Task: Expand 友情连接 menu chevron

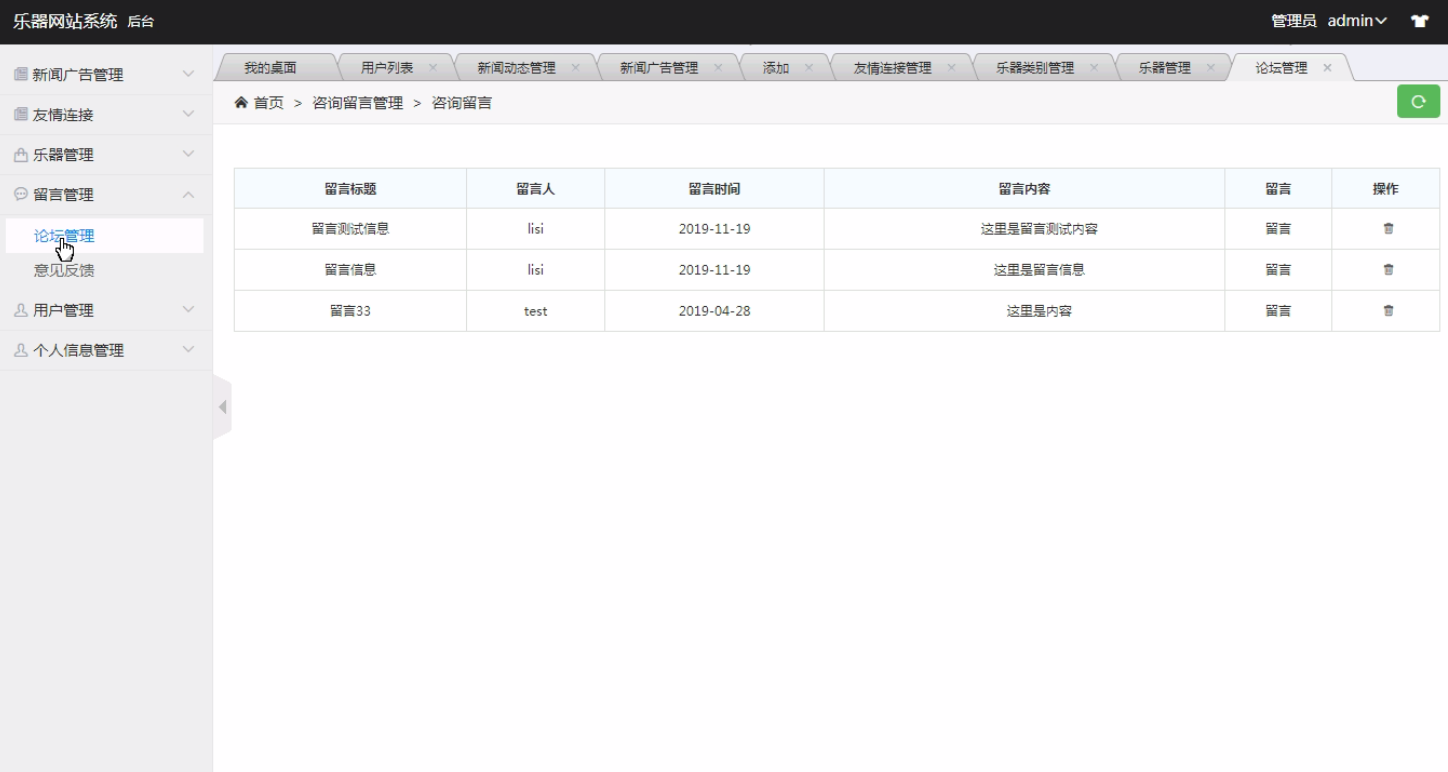Action: [x=188, y=114]
